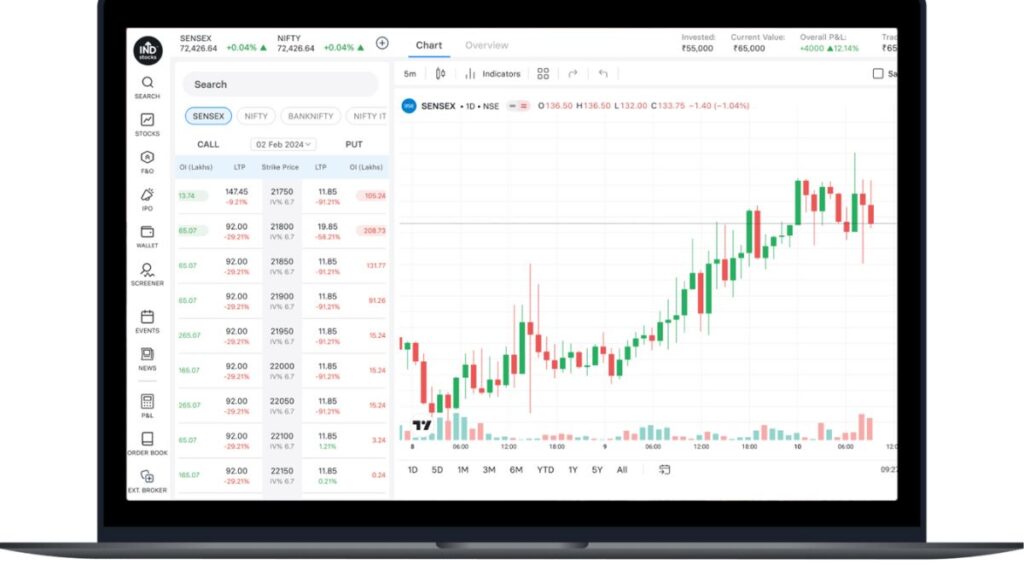Screen dimensions: 1024x570
Task: Select the All time range
Action: pos(622,469)
